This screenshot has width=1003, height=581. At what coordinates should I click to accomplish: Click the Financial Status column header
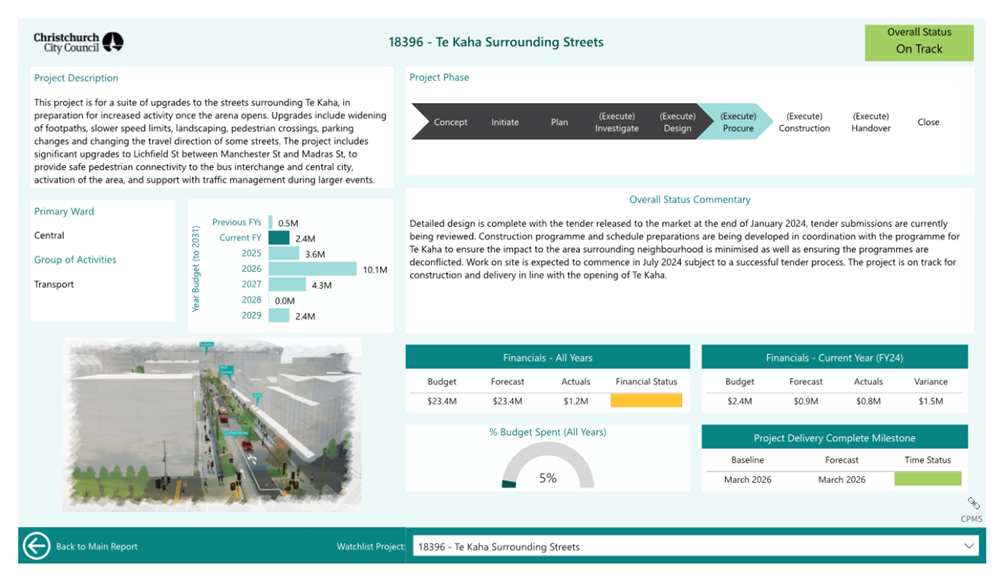click(646, 381)
